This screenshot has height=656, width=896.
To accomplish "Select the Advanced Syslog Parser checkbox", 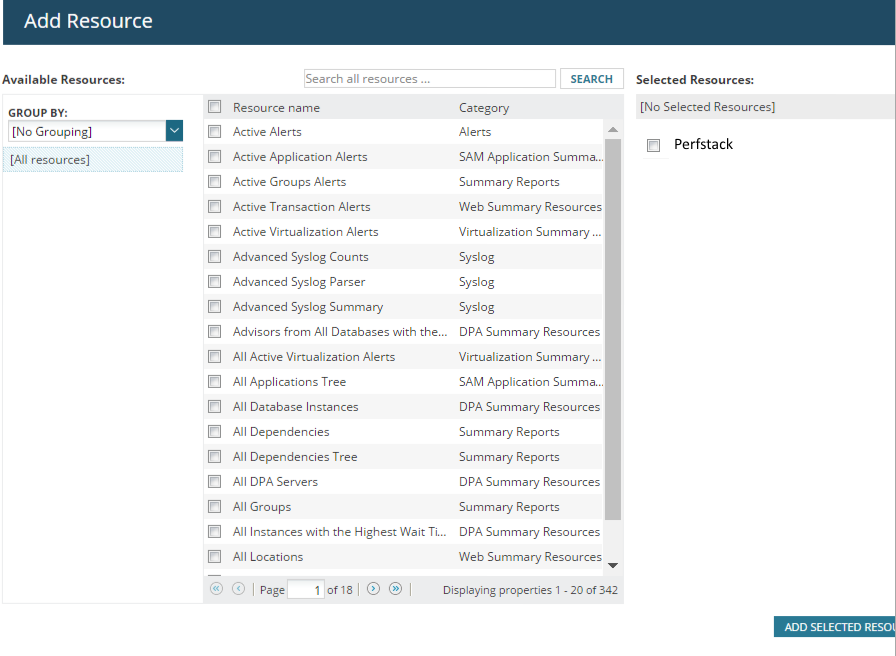I will tap(214, 282).
